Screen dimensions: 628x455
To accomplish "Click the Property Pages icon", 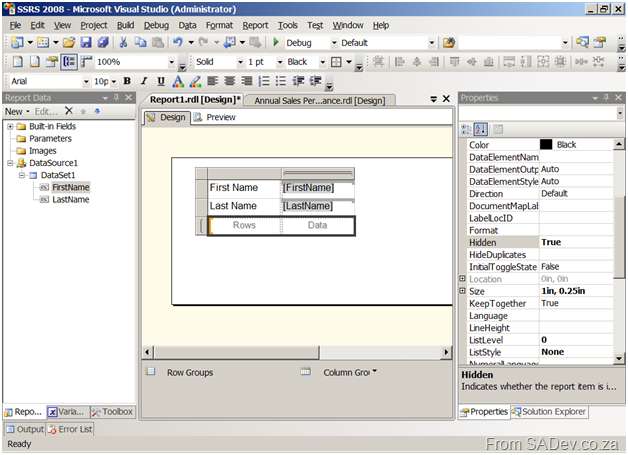I will (x=498, y=129).
